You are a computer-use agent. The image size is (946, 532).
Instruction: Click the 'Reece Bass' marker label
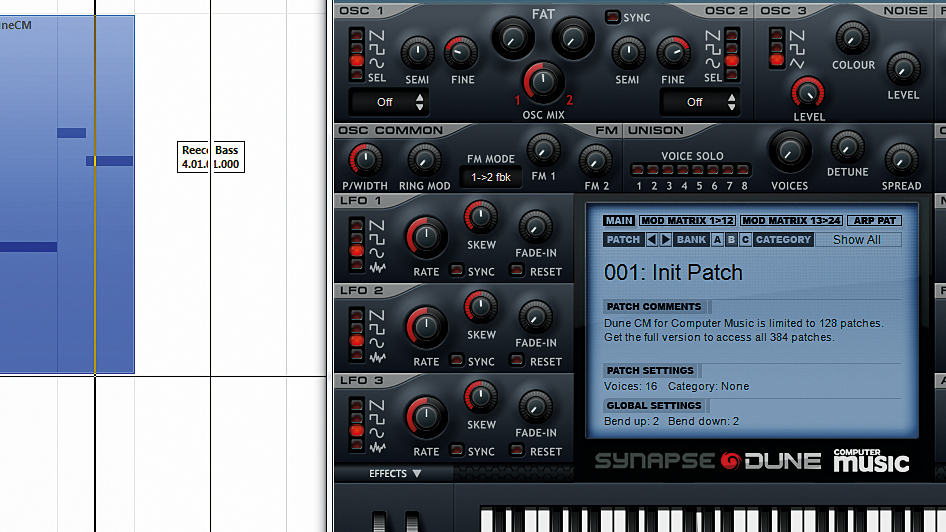(211, 157)
